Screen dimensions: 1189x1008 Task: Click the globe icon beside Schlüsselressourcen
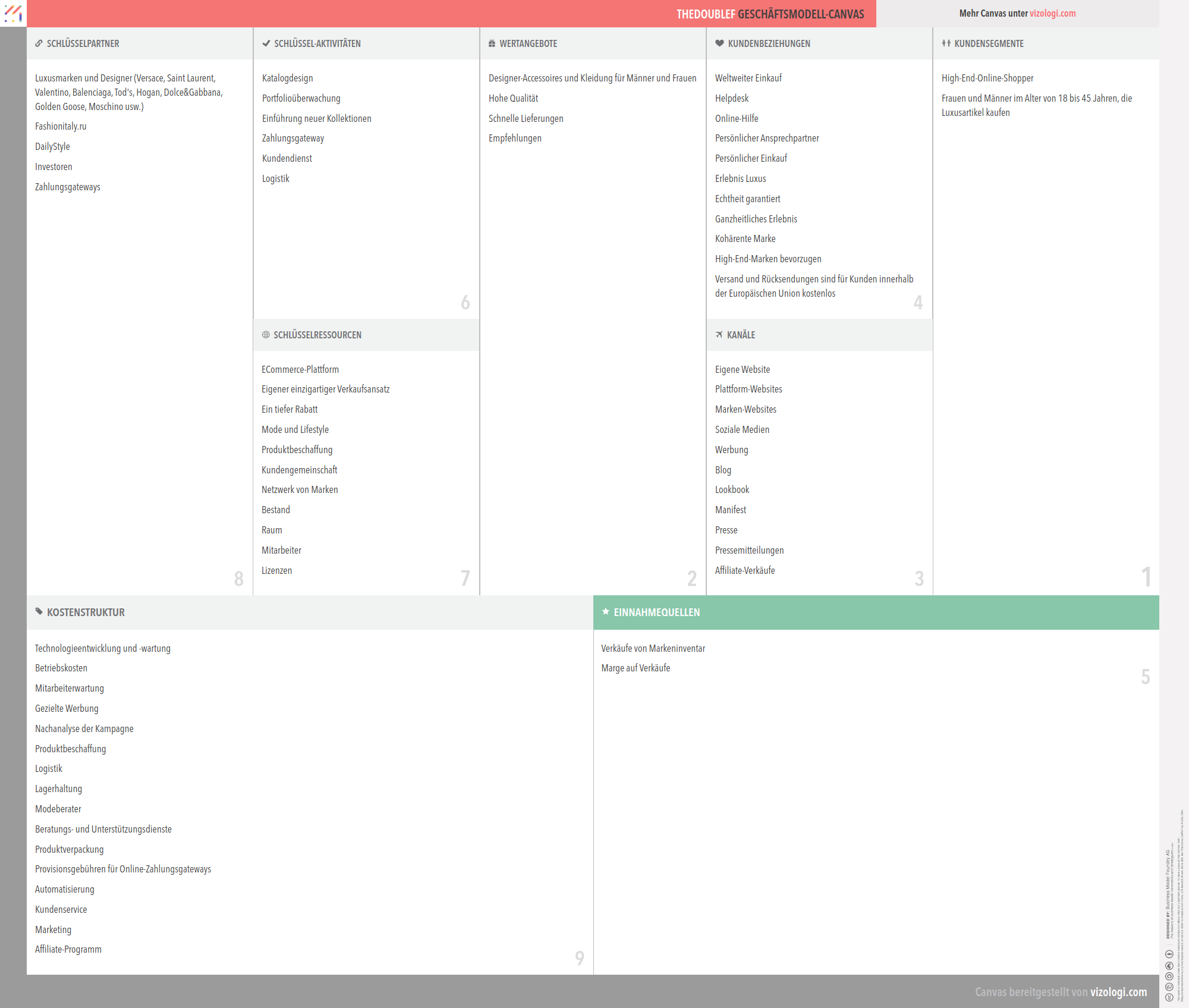point(266,335)
